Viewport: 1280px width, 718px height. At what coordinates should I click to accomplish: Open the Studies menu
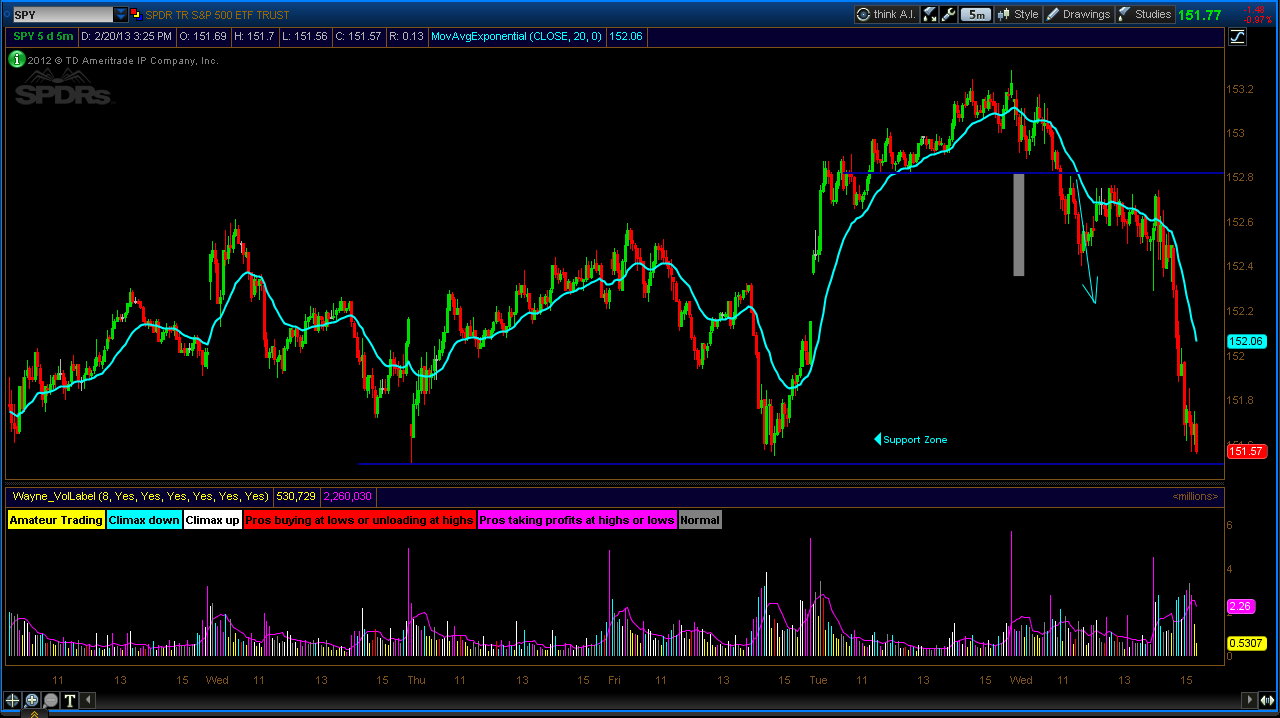pyautogui.click(x=1144, y=14)
